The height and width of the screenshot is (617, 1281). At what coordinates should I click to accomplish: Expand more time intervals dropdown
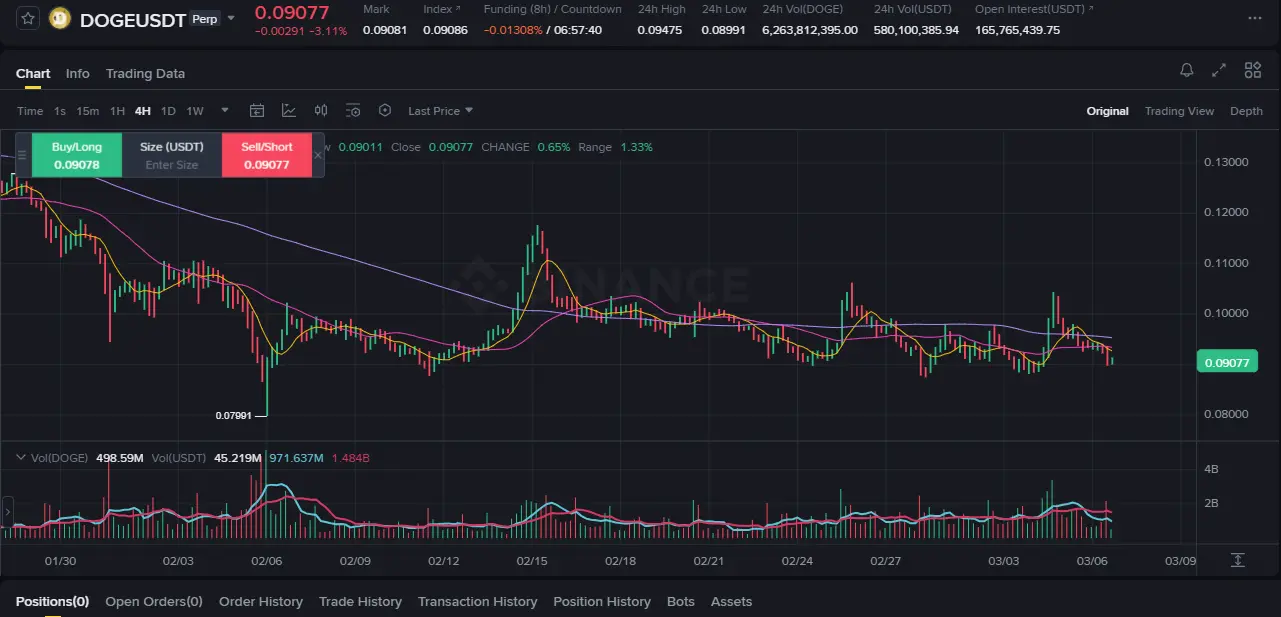coord(225,111)
